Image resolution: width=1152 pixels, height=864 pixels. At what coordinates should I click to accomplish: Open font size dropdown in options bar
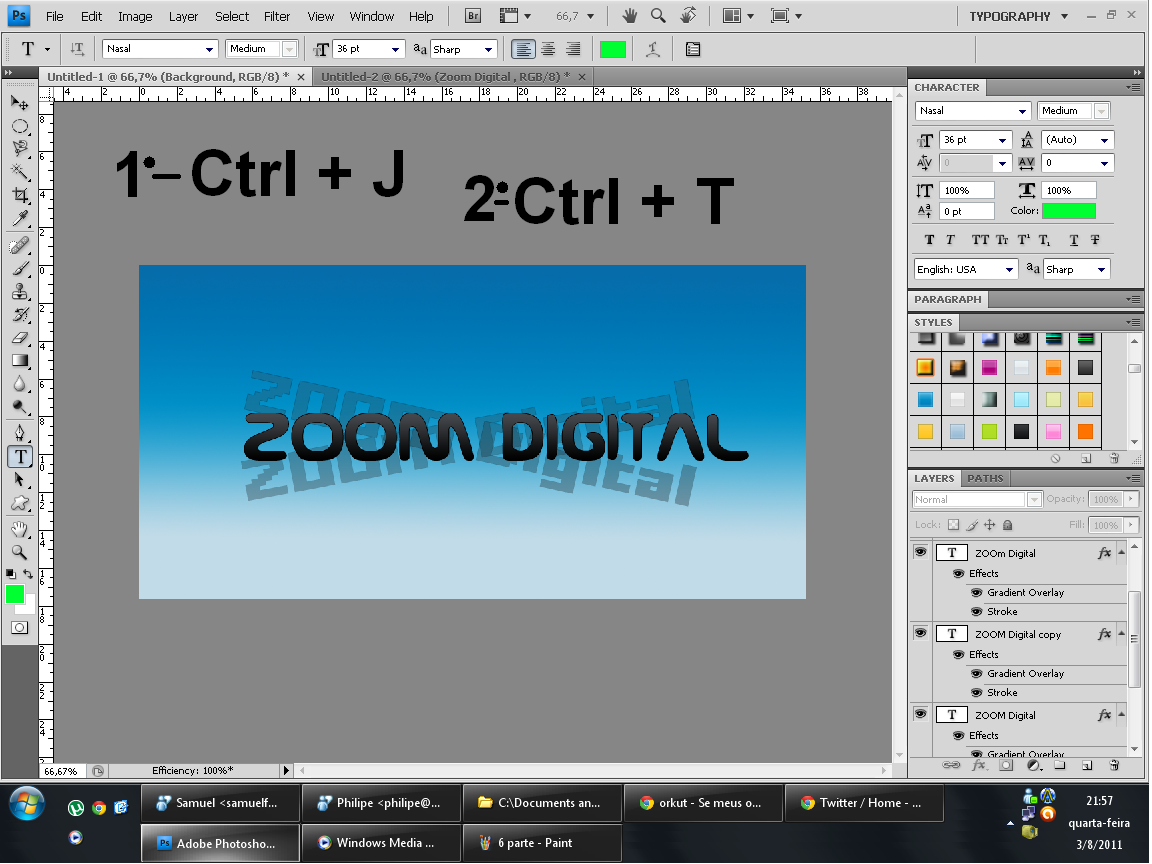395,49
